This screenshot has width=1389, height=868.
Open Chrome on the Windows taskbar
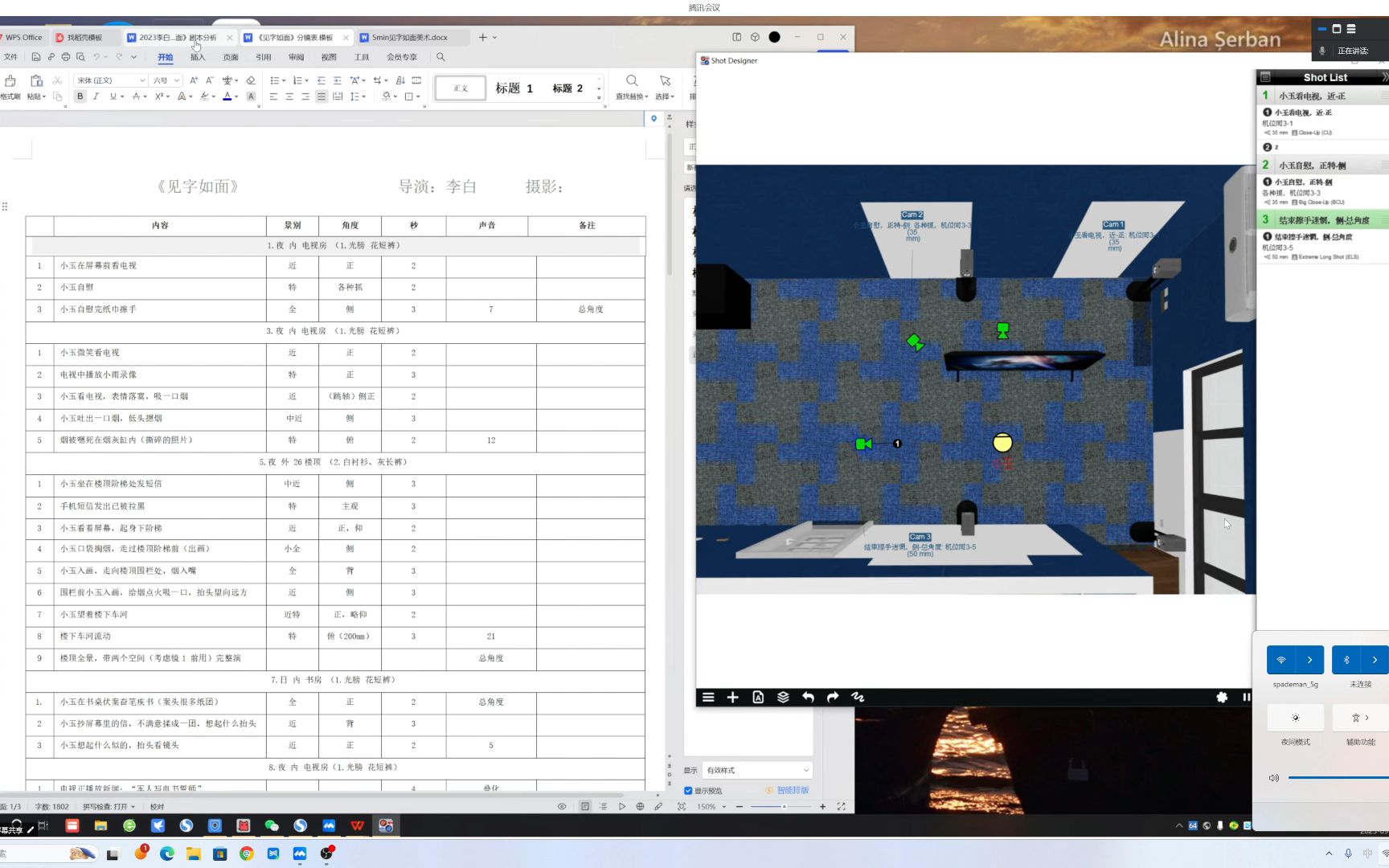[247, 854]
